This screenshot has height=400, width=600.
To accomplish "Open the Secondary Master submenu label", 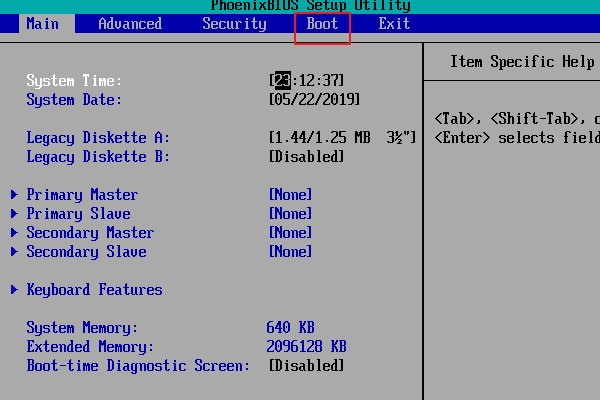I will pos(90,232).
